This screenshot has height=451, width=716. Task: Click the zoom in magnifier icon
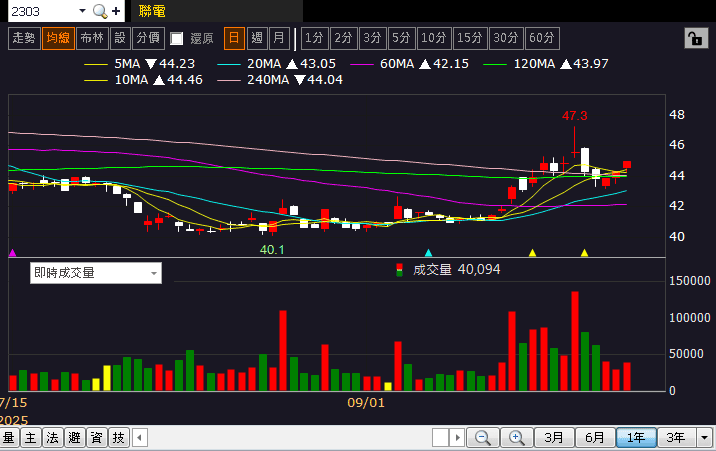pos(516,438)
